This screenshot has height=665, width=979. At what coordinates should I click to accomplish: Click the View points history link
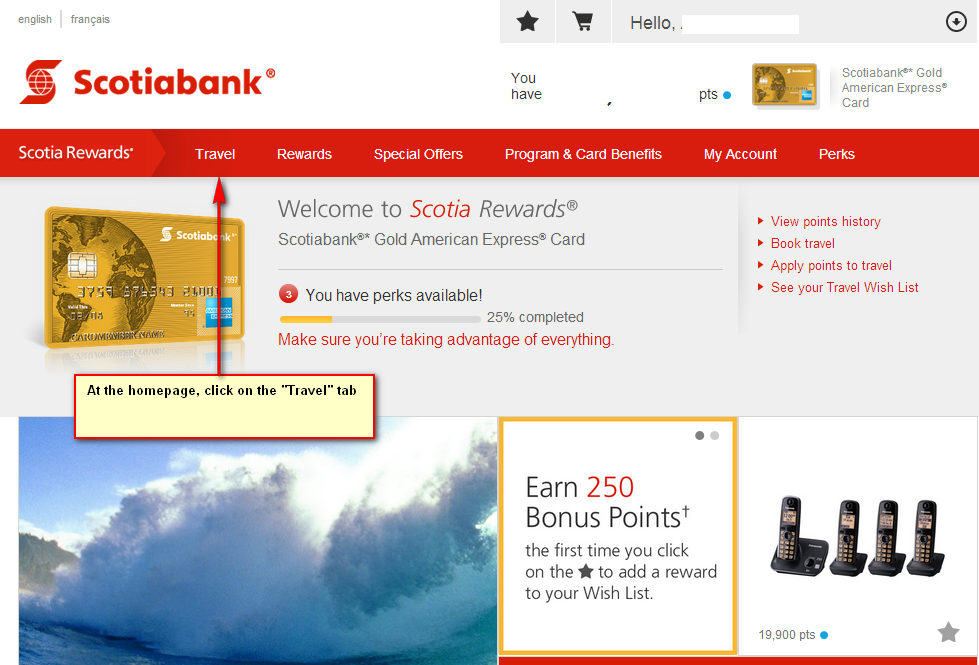point(825,222)
